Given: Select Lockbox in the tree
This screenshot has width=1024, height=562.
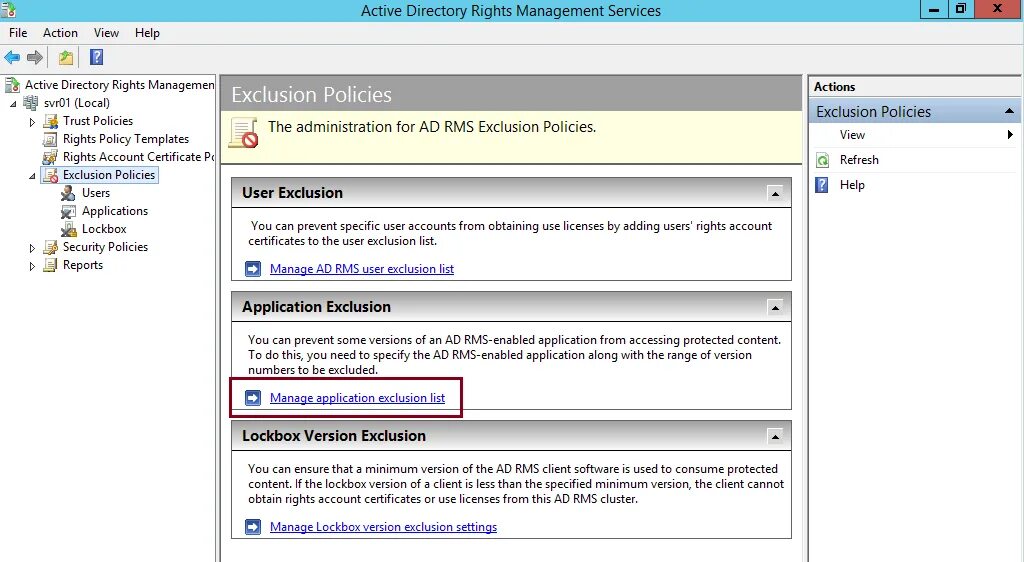Looking at the screenshot, I should tap(104, 229).
